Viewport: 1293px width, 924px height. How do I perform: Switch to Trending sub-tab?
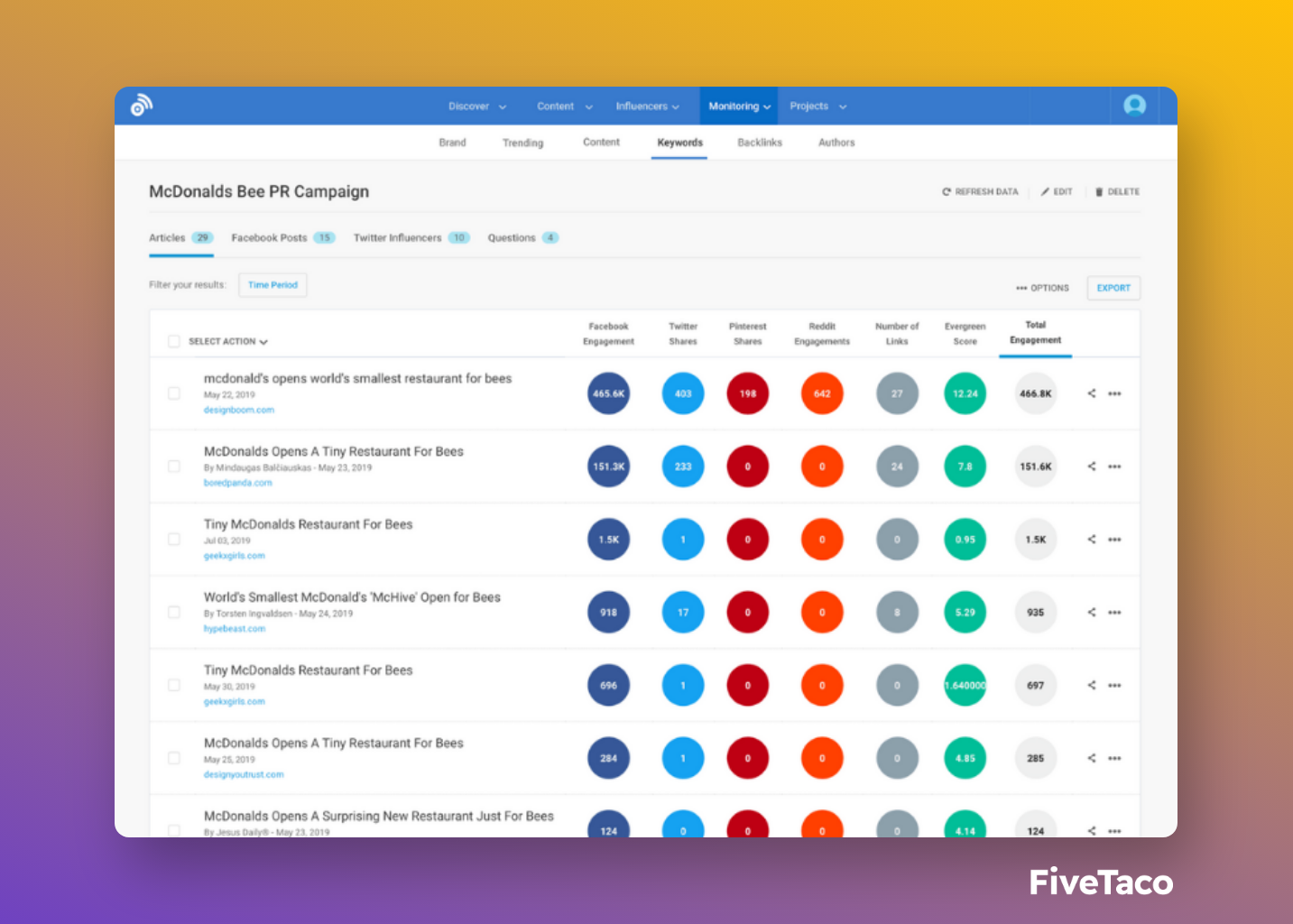(523, 143)
